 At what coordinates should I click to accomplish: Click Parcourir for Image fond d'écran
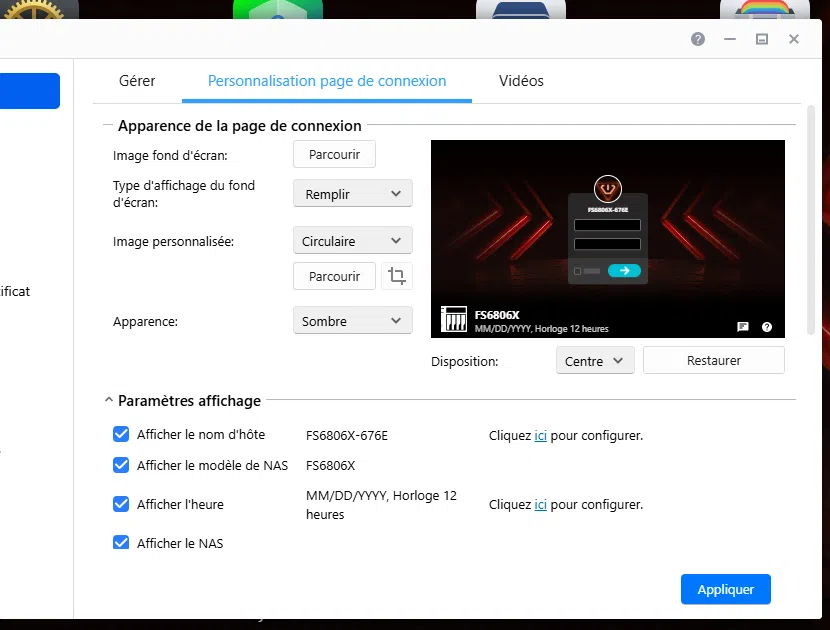335,155
